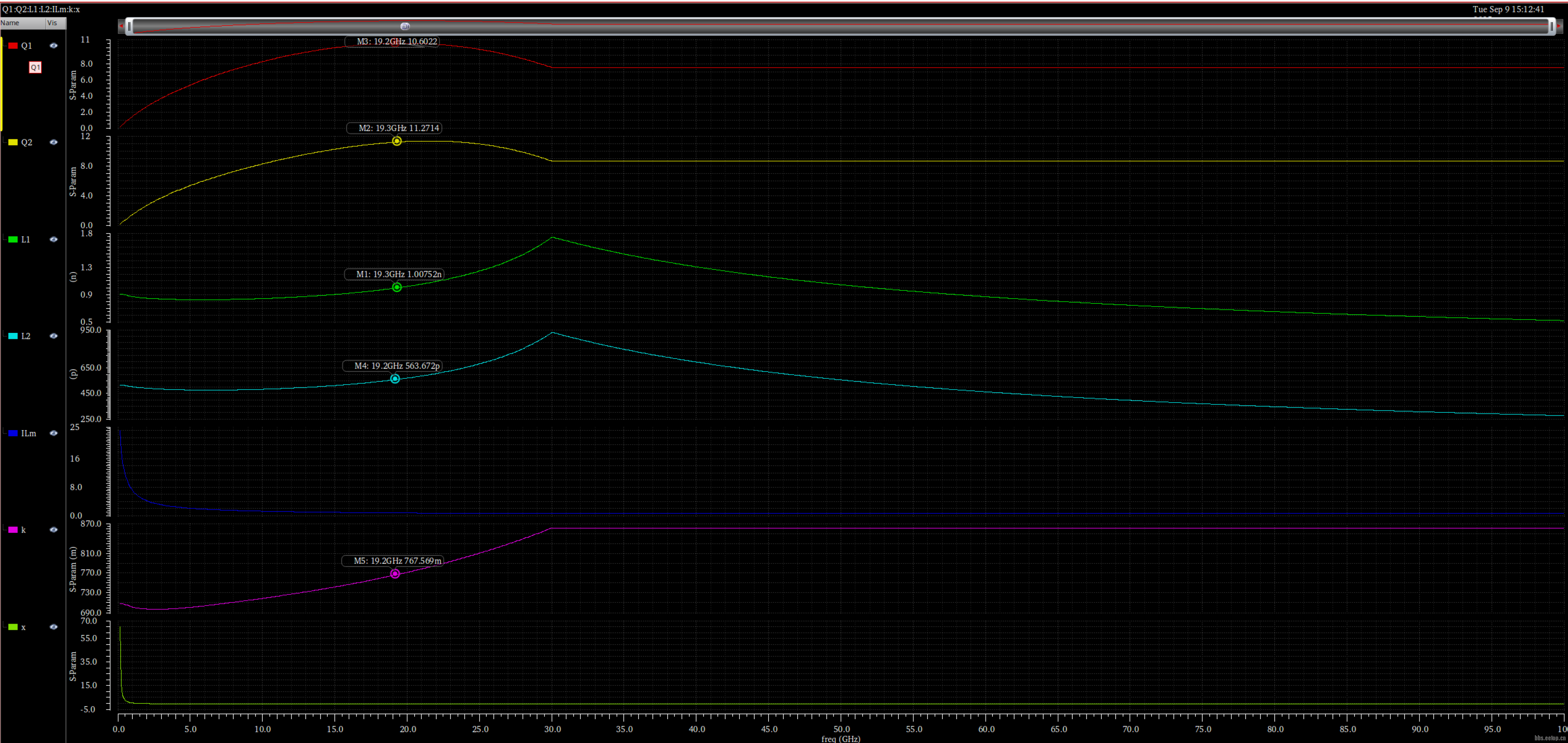Select marker M4 point on L2 curve
This screenshot has height=743, width=1568.
pyautogui.click(x=395, y=379)
